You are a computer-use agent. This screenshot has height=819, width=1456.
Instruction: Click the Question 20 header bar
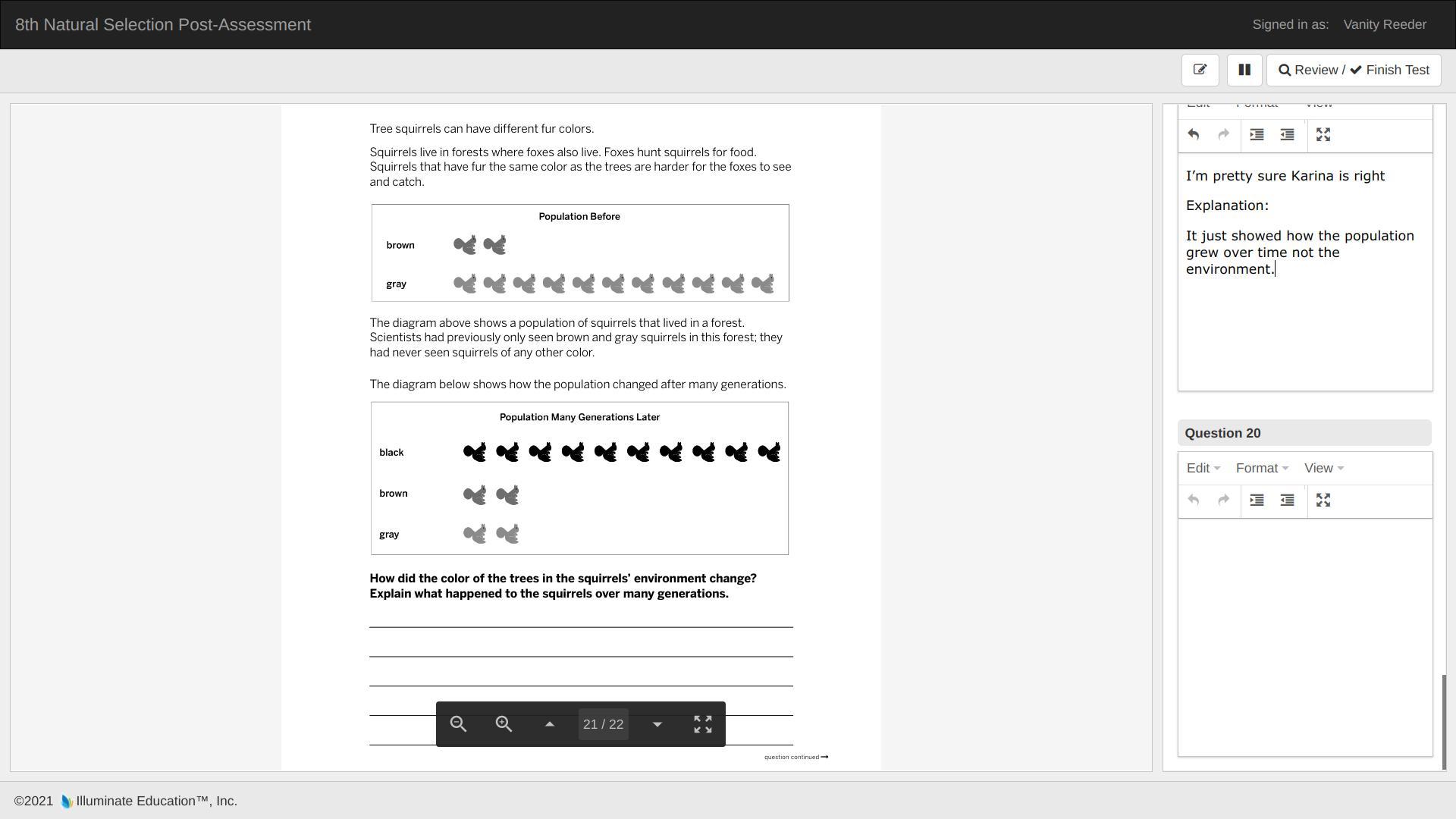click(1304, 433)
